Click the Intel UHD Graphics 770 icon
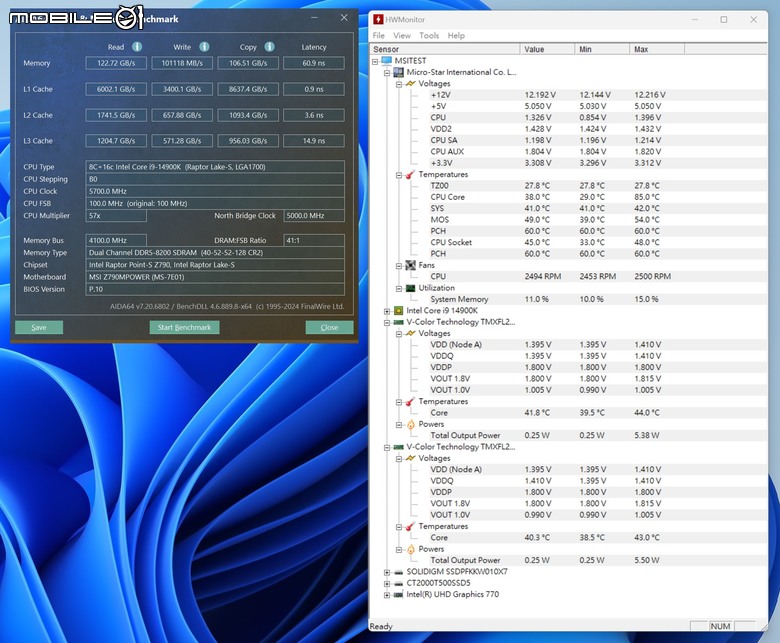Viewport: 780px width, 643px height. tap(398, 595)
